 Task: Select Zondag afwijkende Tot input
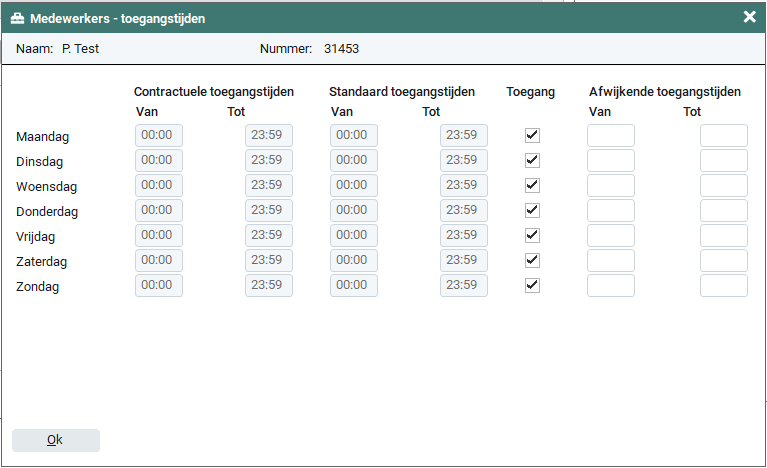click(723, 285)
